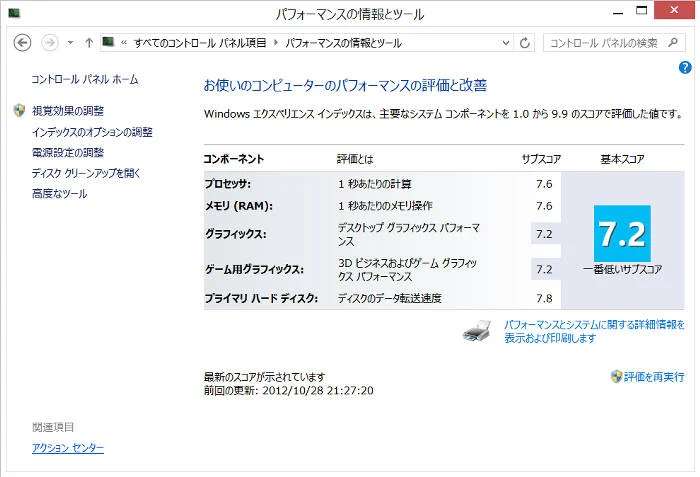Open help with the blue question icon
This screenshot has width=700, height=477.
pyautogui.click(x=685, y=67)
